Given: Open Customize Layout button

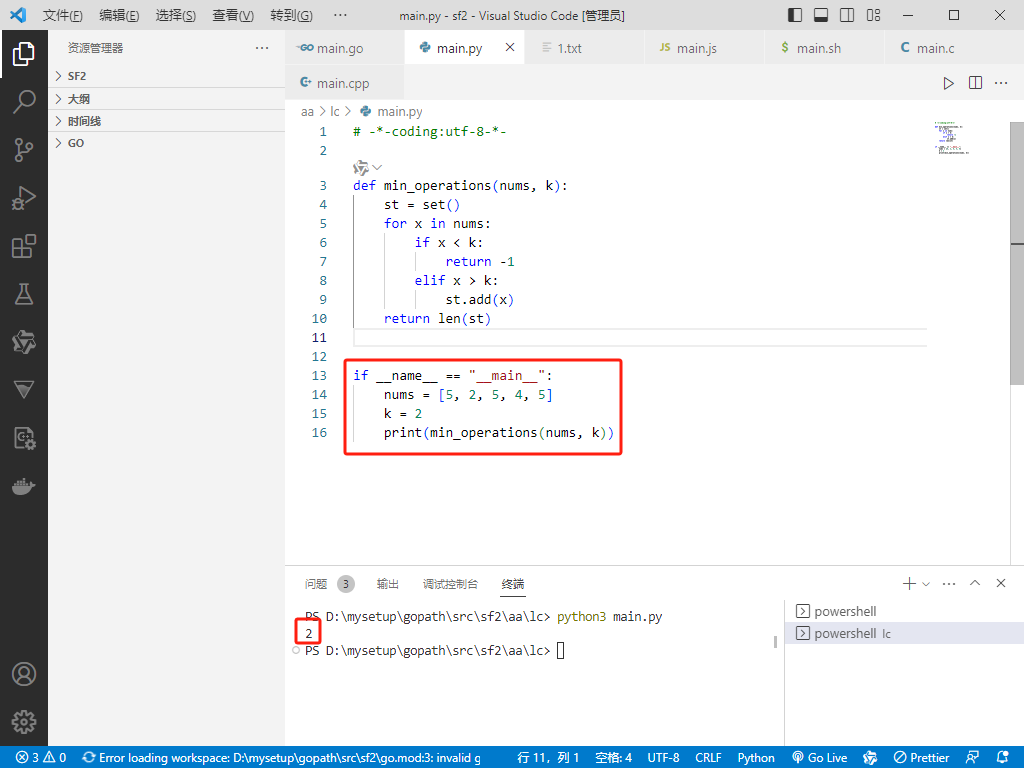Looking at the screenshot, I should tap(873, 15).
